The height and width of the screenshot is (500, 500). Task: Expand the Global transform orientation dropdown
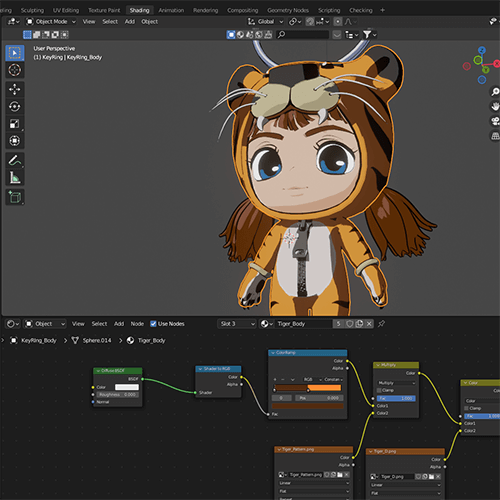coord(265,22)
